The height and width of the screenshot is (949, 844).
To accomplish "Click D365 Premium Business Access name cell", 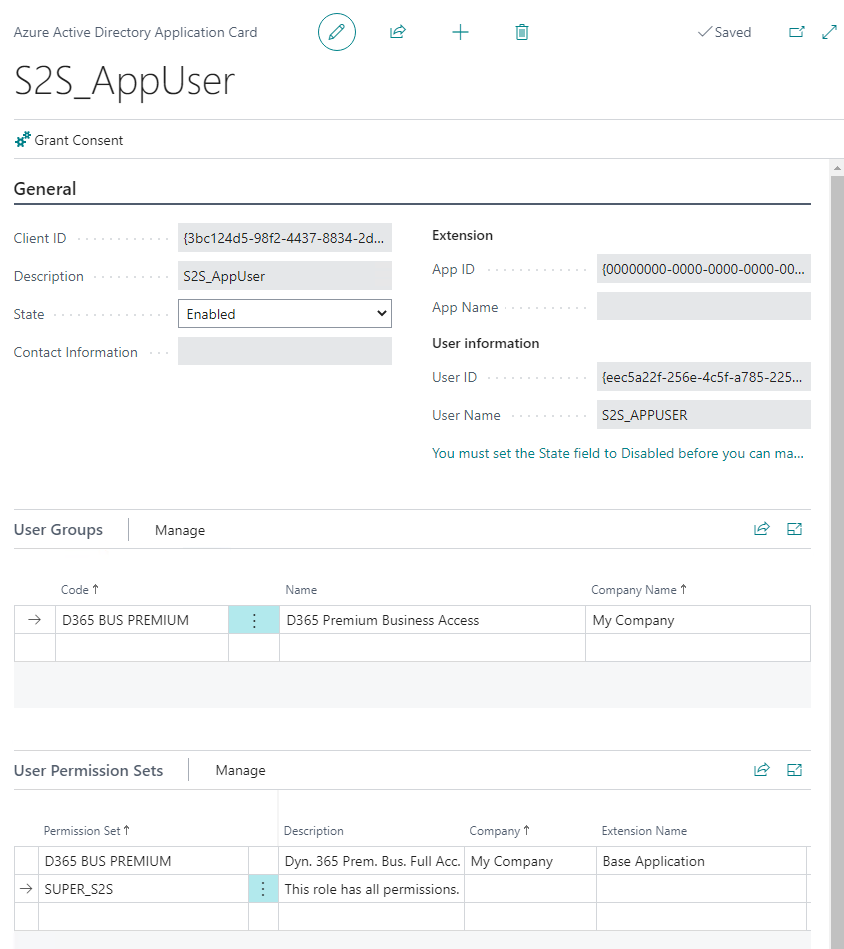I will (x=432, y=620).
